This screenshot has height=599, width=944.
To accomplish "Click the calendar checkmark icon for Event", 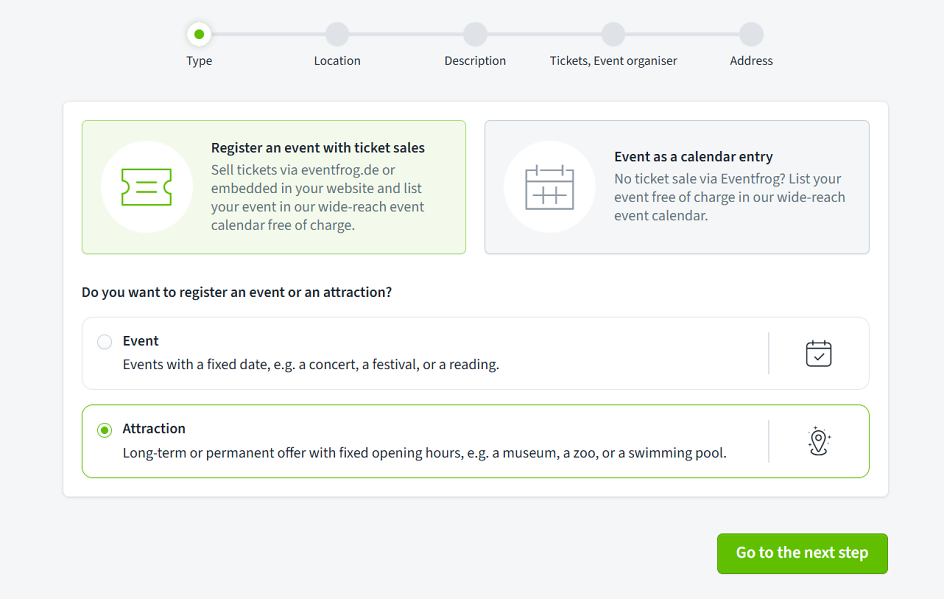I will [x=818, y=353].
